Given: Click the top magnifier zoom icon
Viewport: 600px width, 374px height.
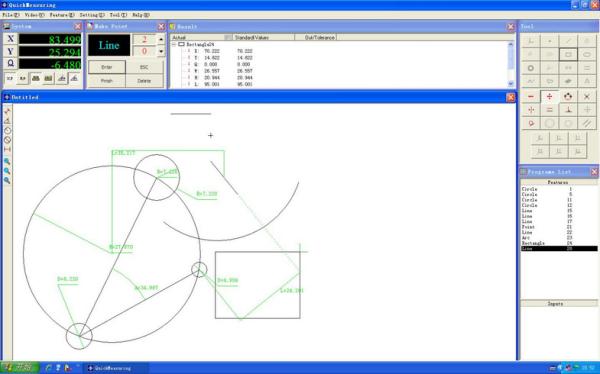Looking at the screenshot, I should point(7,161).
